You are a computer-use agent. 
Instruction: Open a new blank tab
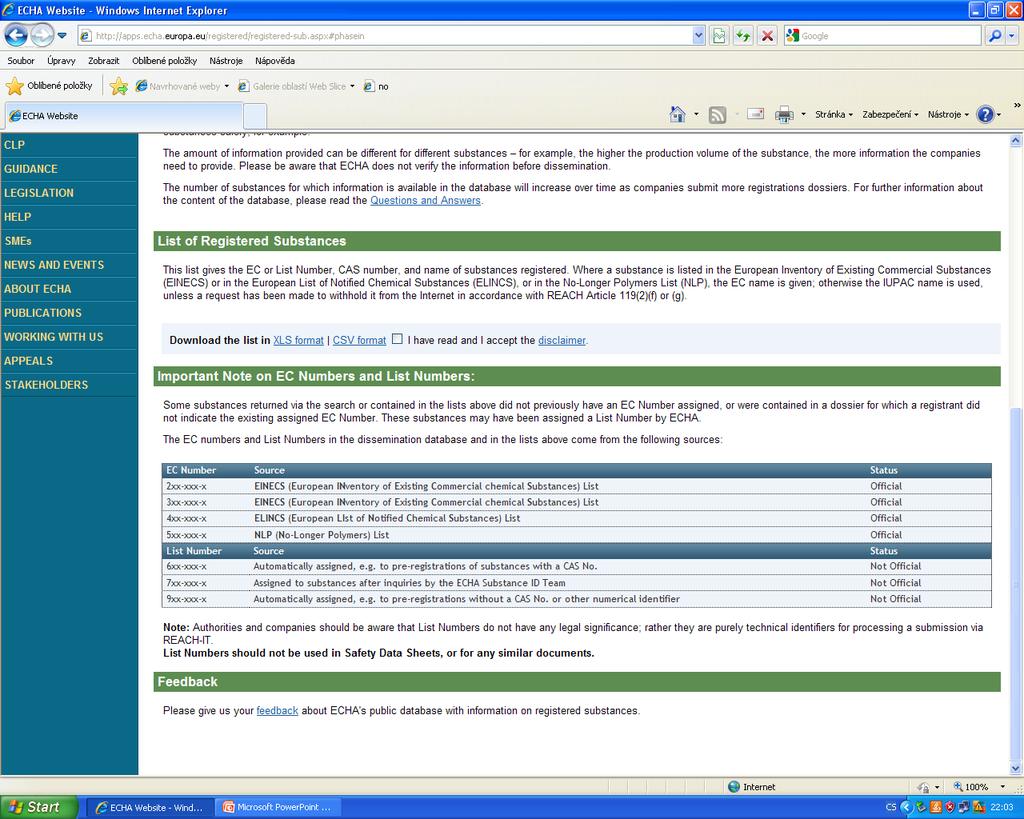255,116
